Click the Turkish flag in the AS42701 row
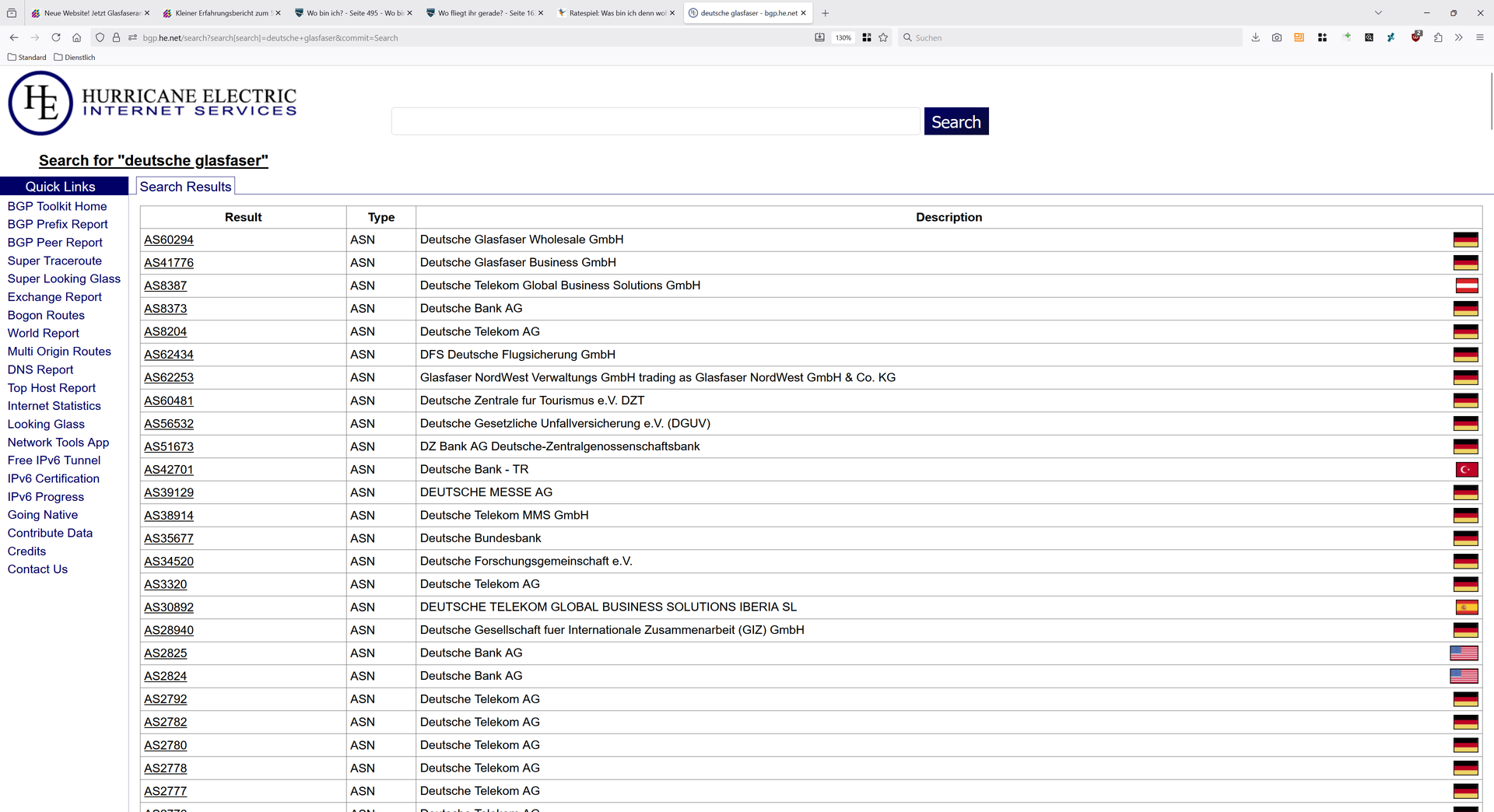1494x812 pixels. [x=1466, y=469]
